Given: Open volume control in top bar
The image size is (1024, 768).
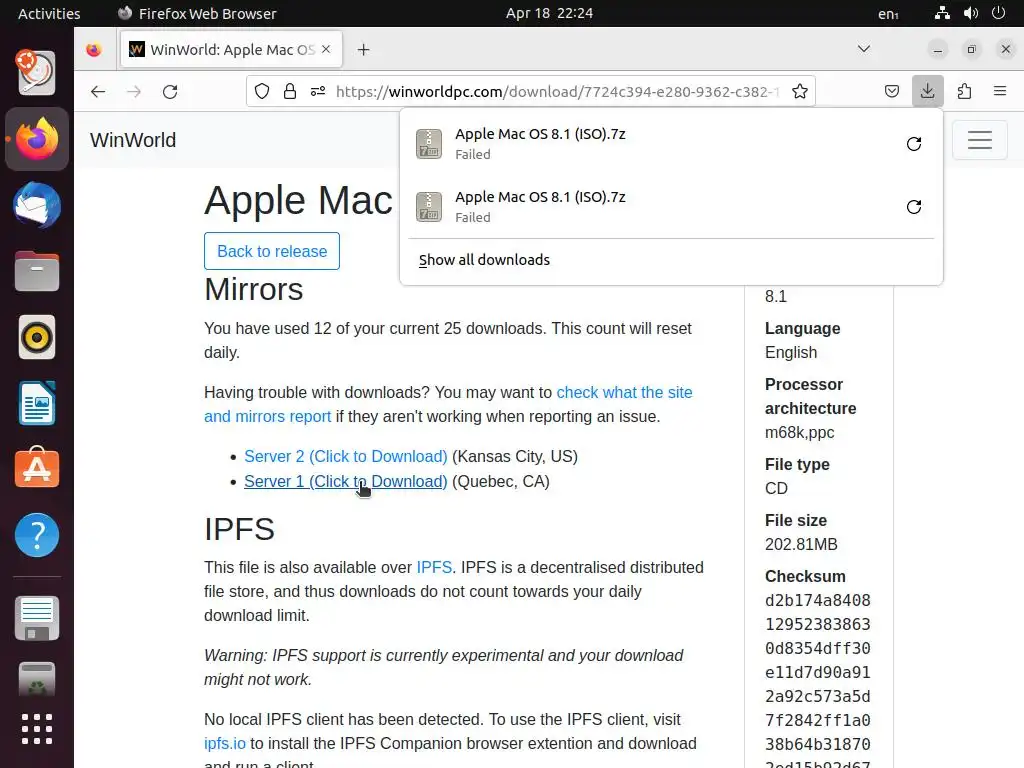Looking at the screenshot, I should click(x=970, y=13).
